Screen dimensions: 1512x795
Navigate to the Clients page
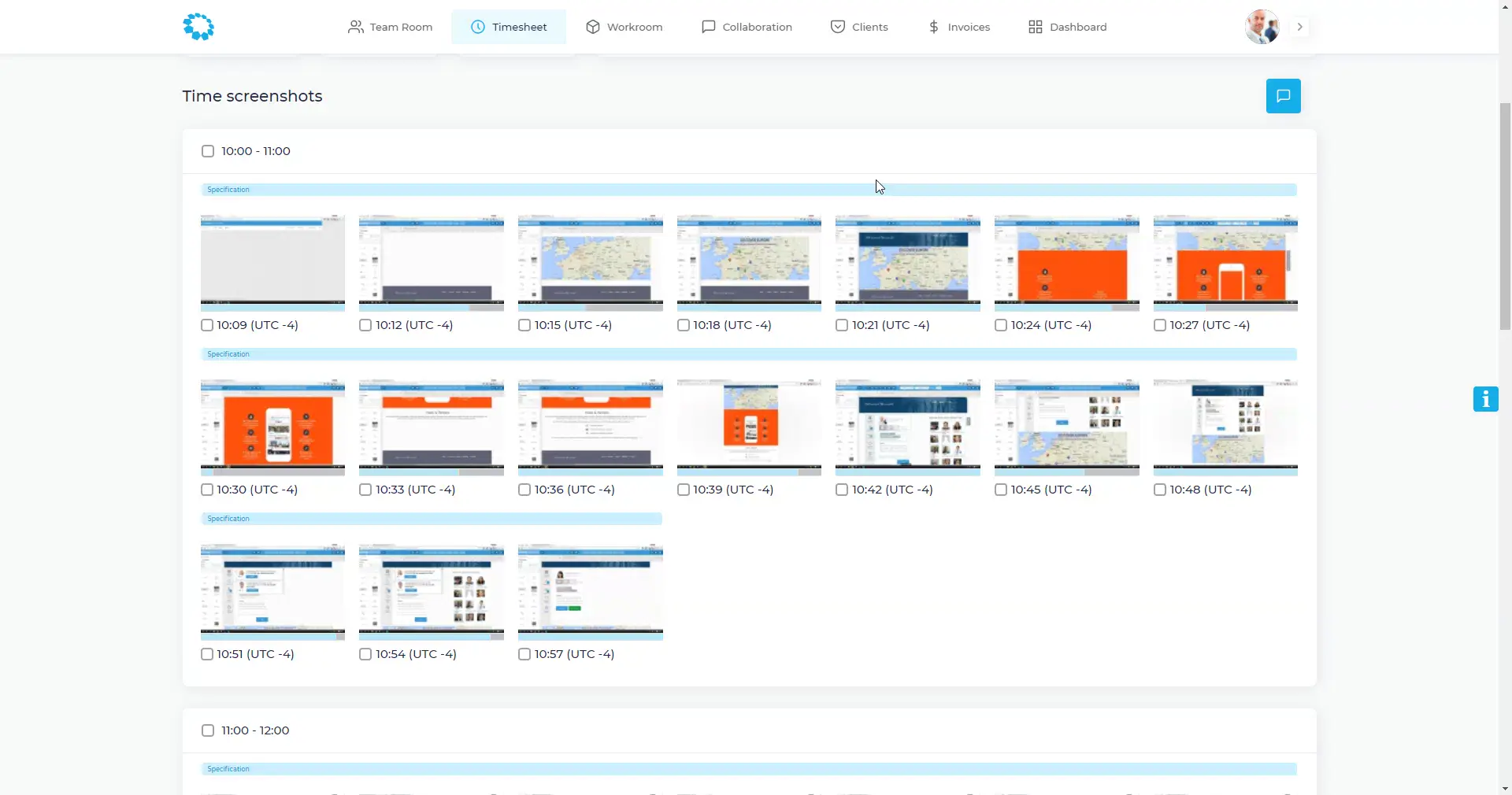(859, 27)
